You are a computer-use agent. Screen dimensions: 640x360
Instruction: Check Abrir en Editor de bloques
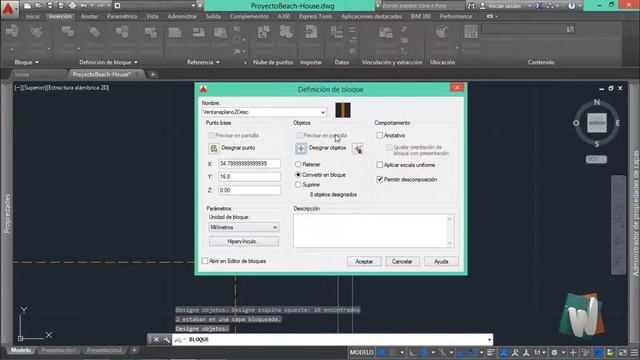(x=205, y=261)
